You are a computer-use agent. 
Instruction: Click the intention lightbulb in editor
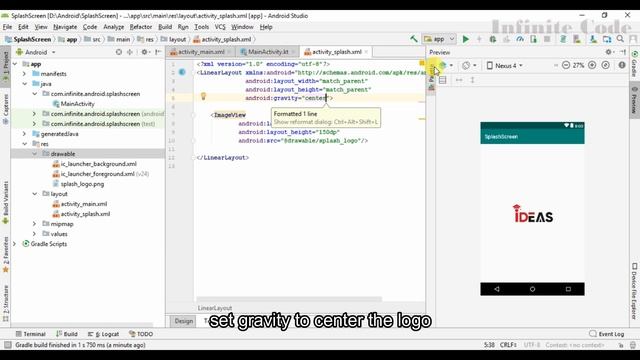(203, 96)
